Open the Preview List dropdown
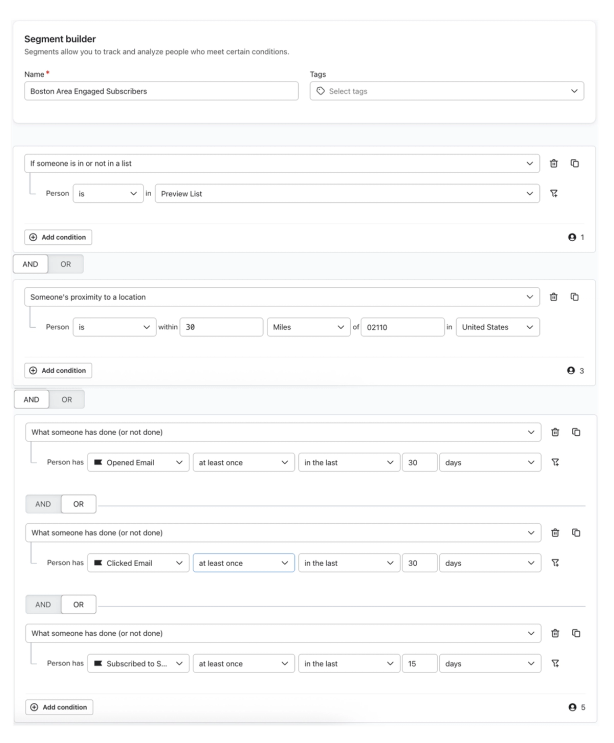 pyautogui.click(x=347, y=193)
